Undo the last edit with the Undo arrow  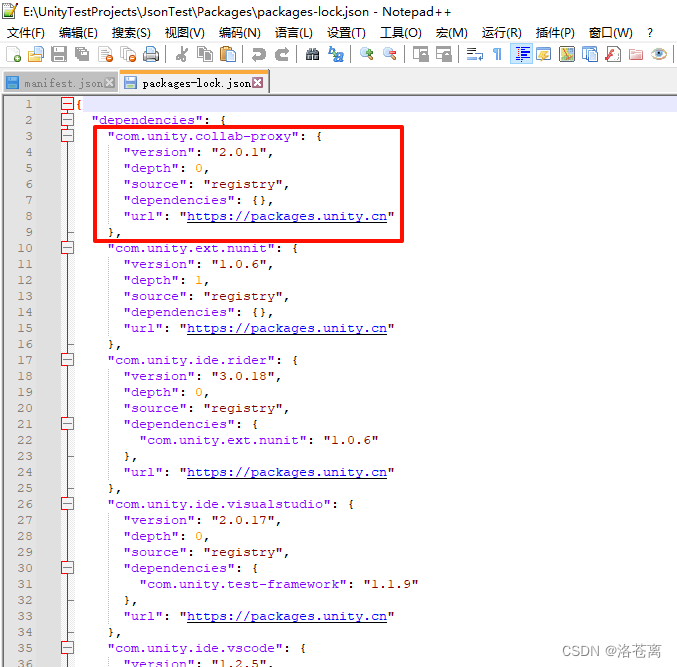[259, 54]
